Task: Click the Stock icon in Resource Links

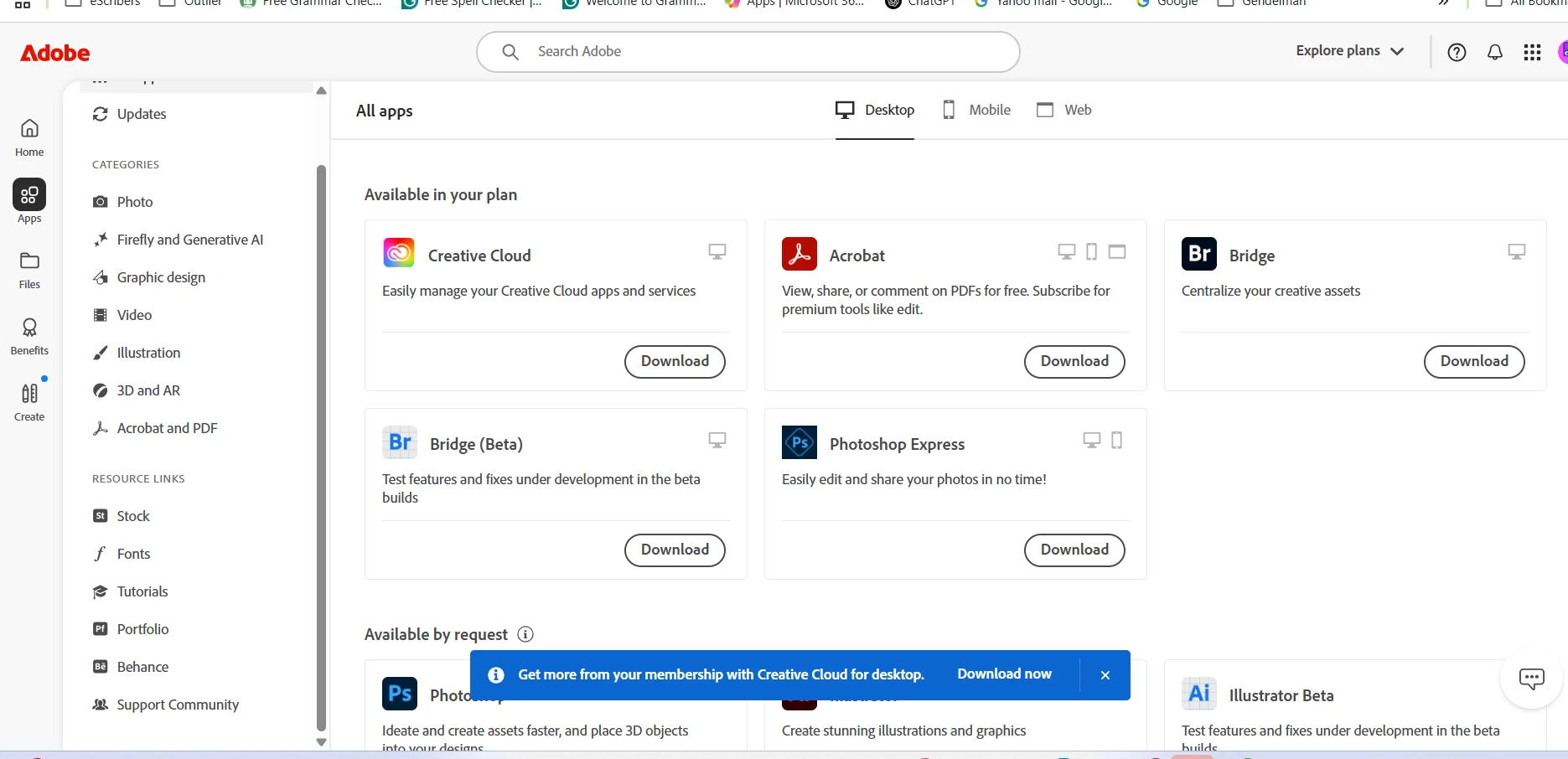Action: point(101,516)
